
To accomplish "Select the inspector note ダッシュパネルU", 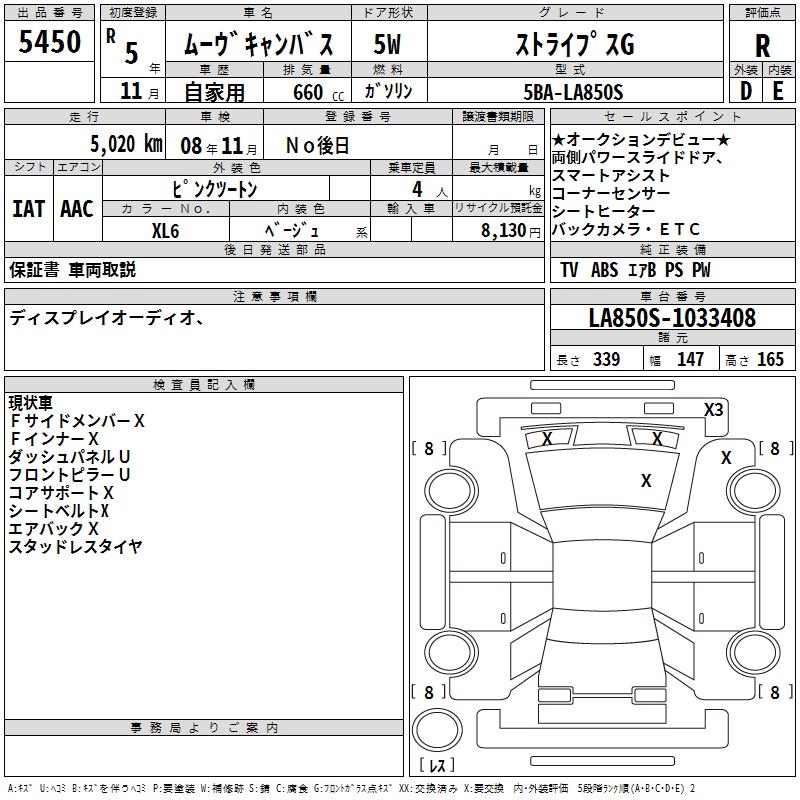I will point(69,457).
